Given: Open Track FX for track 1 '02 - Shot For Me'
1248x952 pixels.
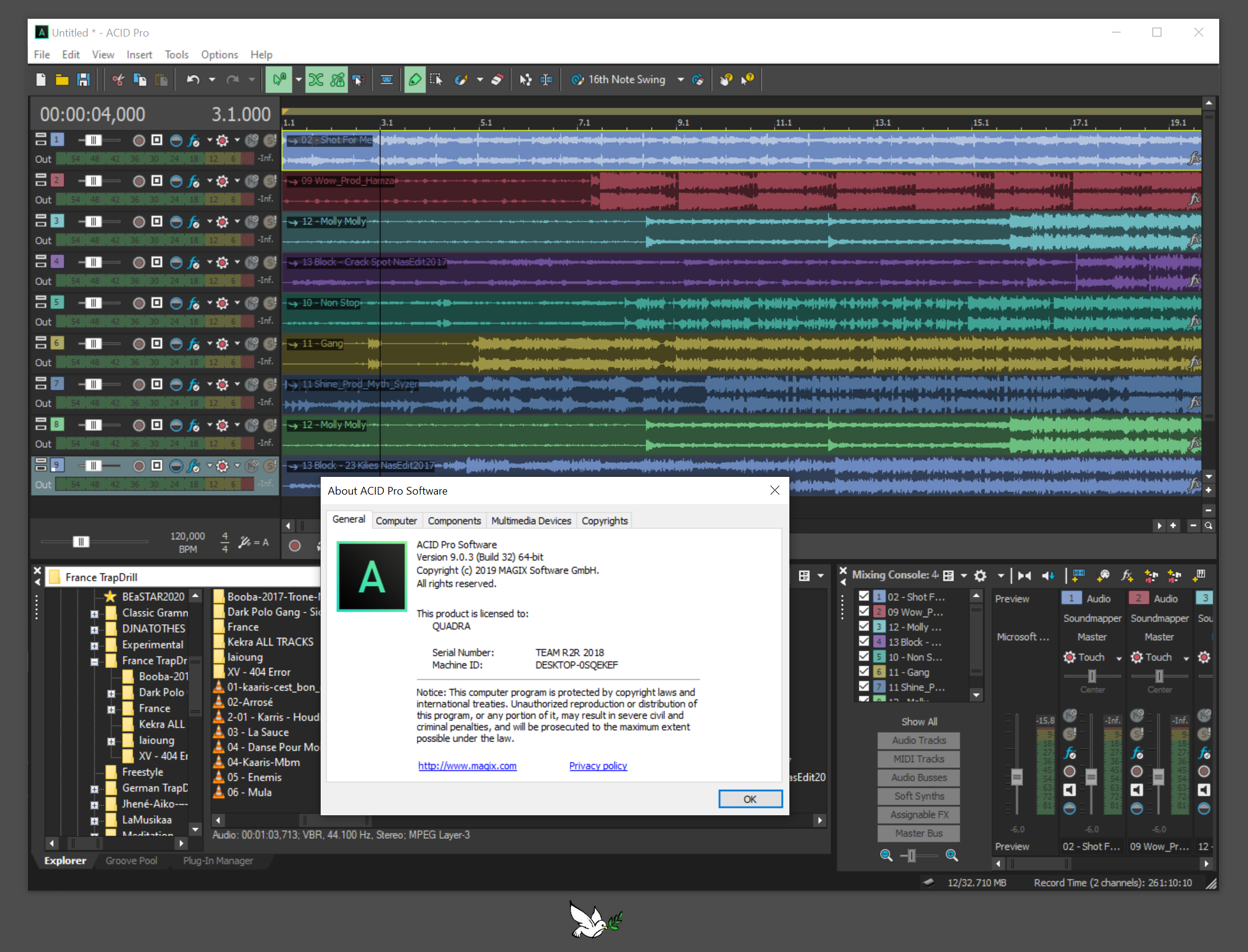Looking at the screenshot, I should 193,140.
